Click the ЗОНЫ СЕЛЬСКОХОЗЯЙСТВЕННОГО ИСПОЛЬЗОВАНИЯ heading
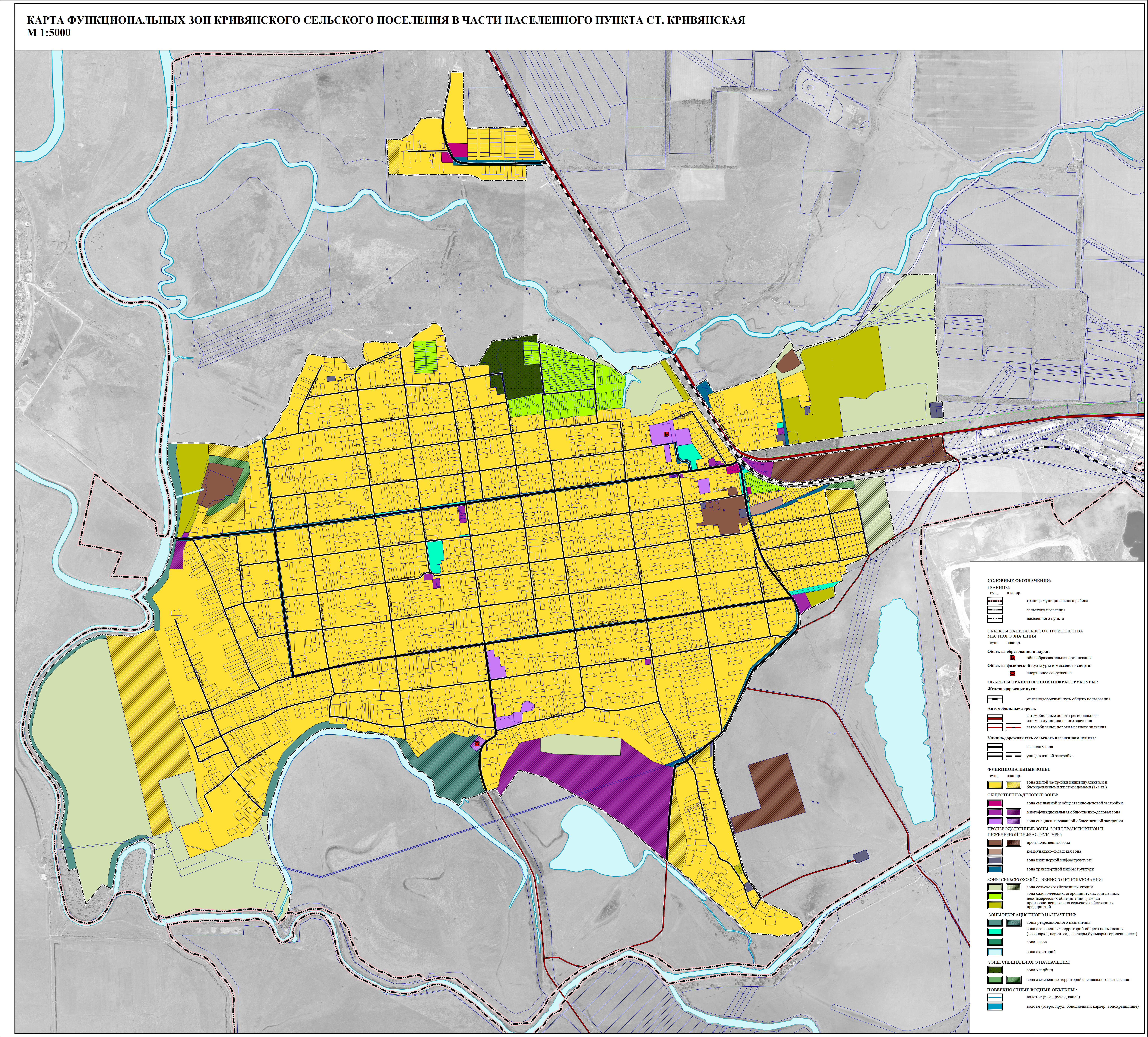Screen dimensions: 1148x1037 pos(1045,880)
